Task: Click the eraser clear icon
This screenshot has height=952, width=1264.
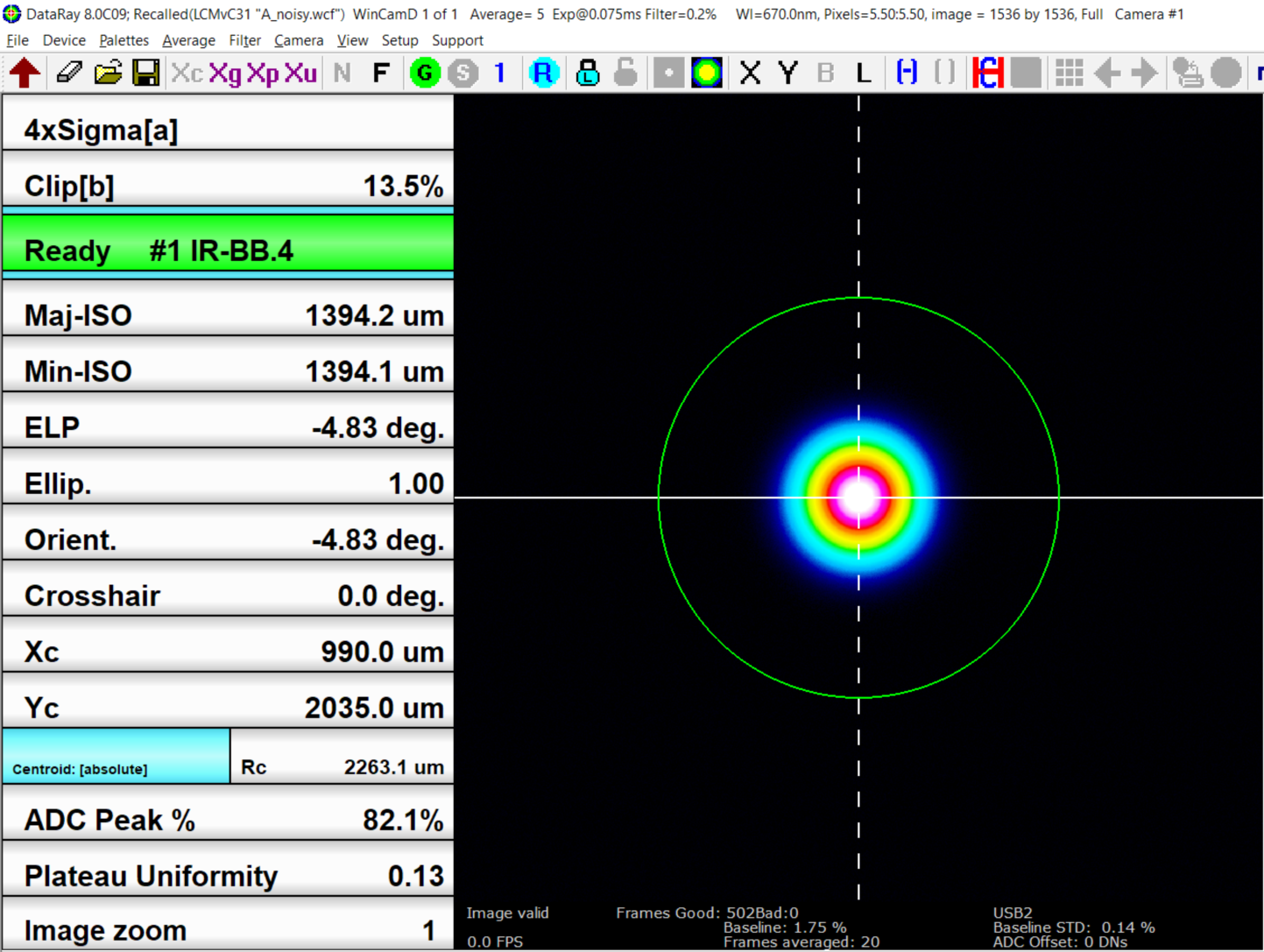Action: [x=69, y=73]
